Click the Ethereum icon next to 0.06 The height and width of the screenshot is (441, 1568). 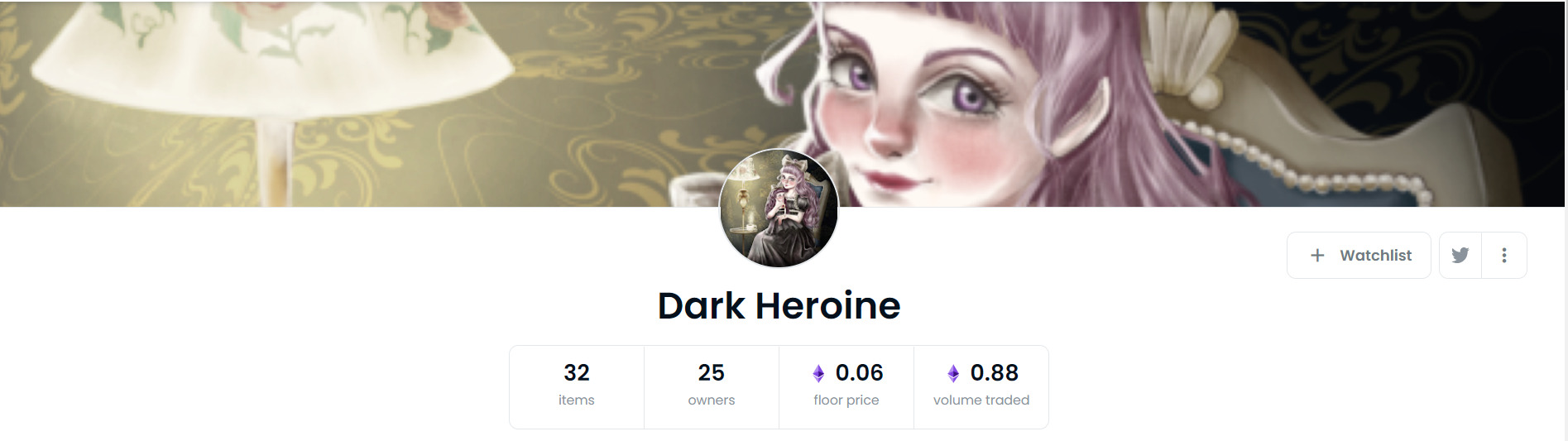coord(818,374)
